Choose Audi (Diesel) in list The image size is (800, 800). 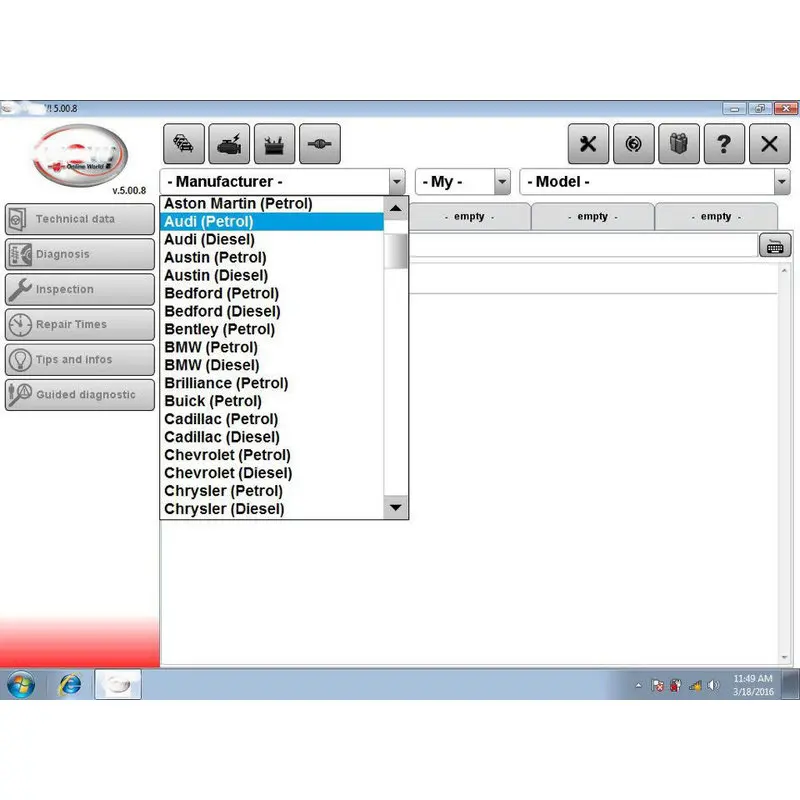click(x=272, y=239)
